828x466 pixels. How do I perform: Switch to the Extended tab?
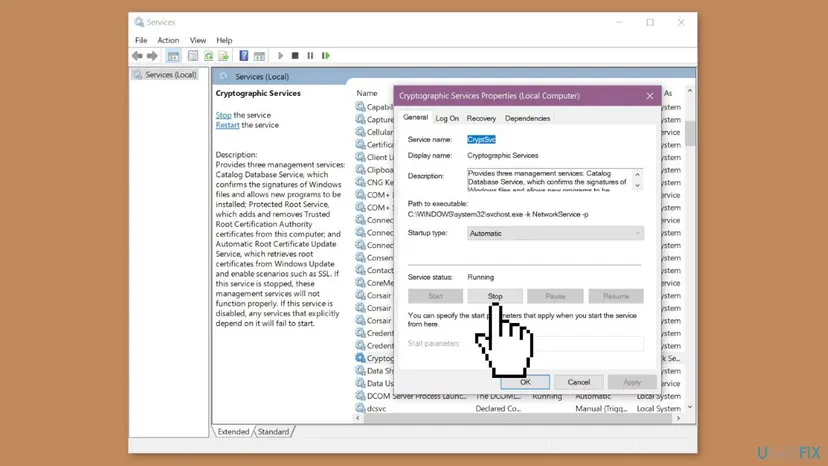coord(233,432)
